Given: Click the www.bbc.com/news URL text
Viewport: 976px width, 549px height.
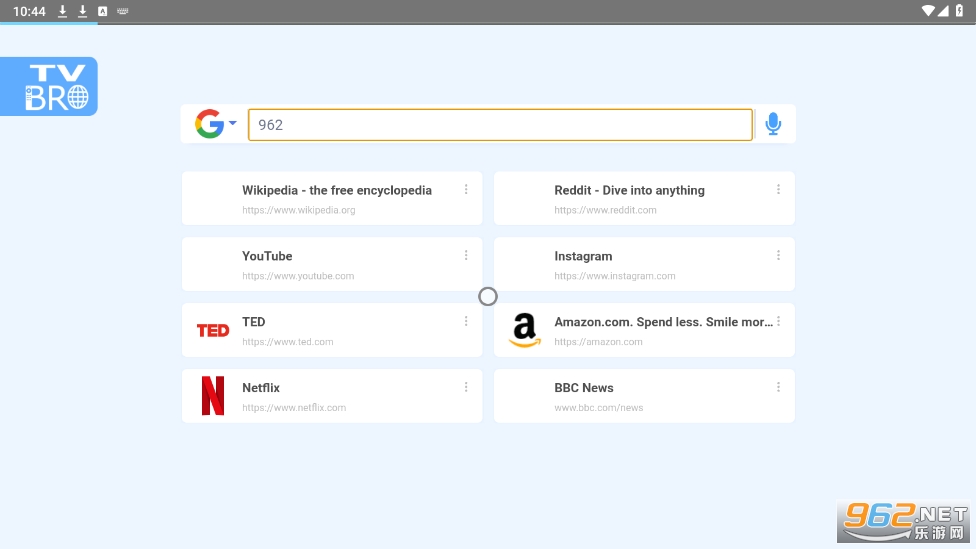Looking at the screenshot, I should (x=599, y=408).
